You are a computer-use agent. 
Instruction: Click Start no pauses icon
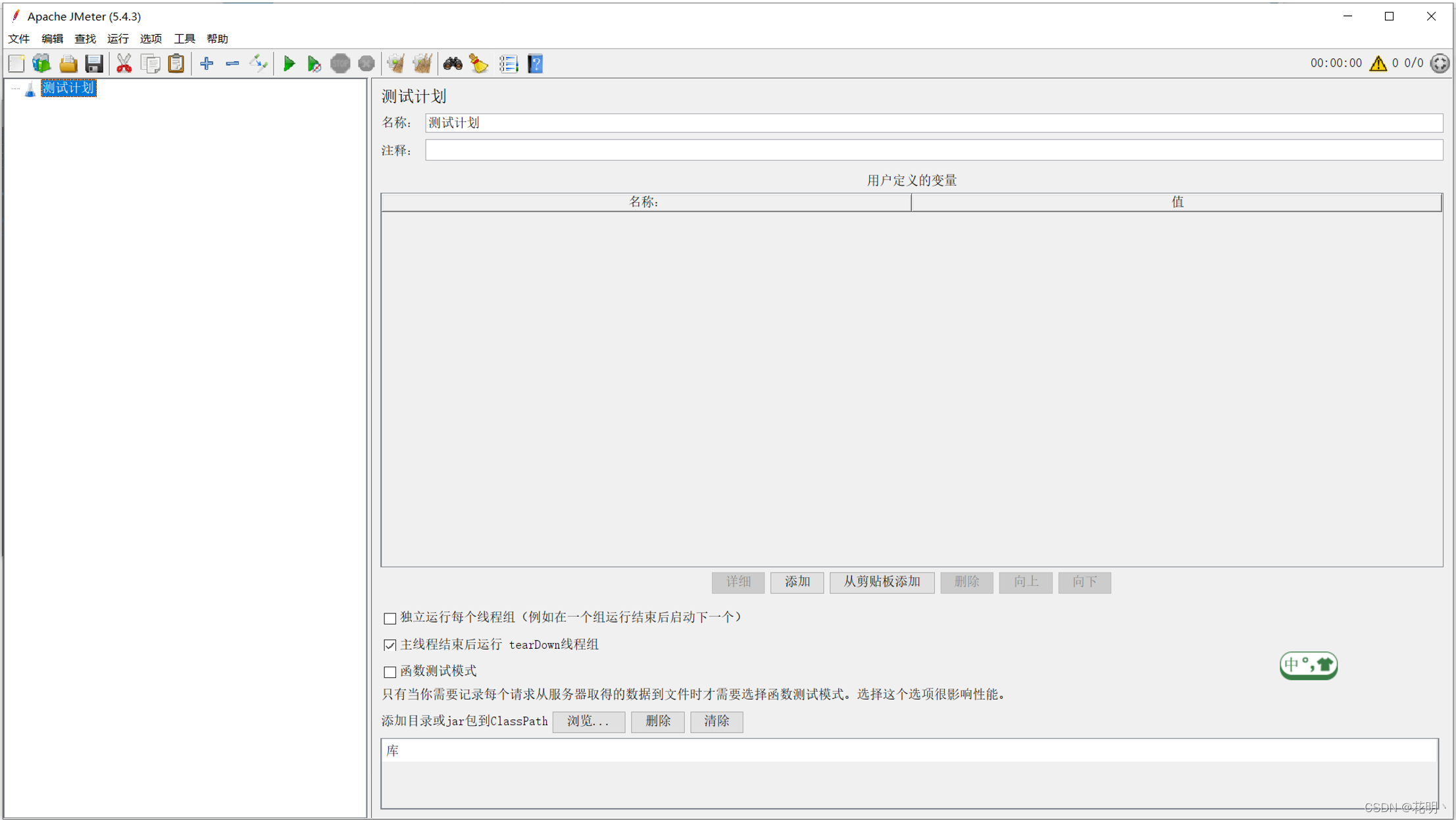314,64
